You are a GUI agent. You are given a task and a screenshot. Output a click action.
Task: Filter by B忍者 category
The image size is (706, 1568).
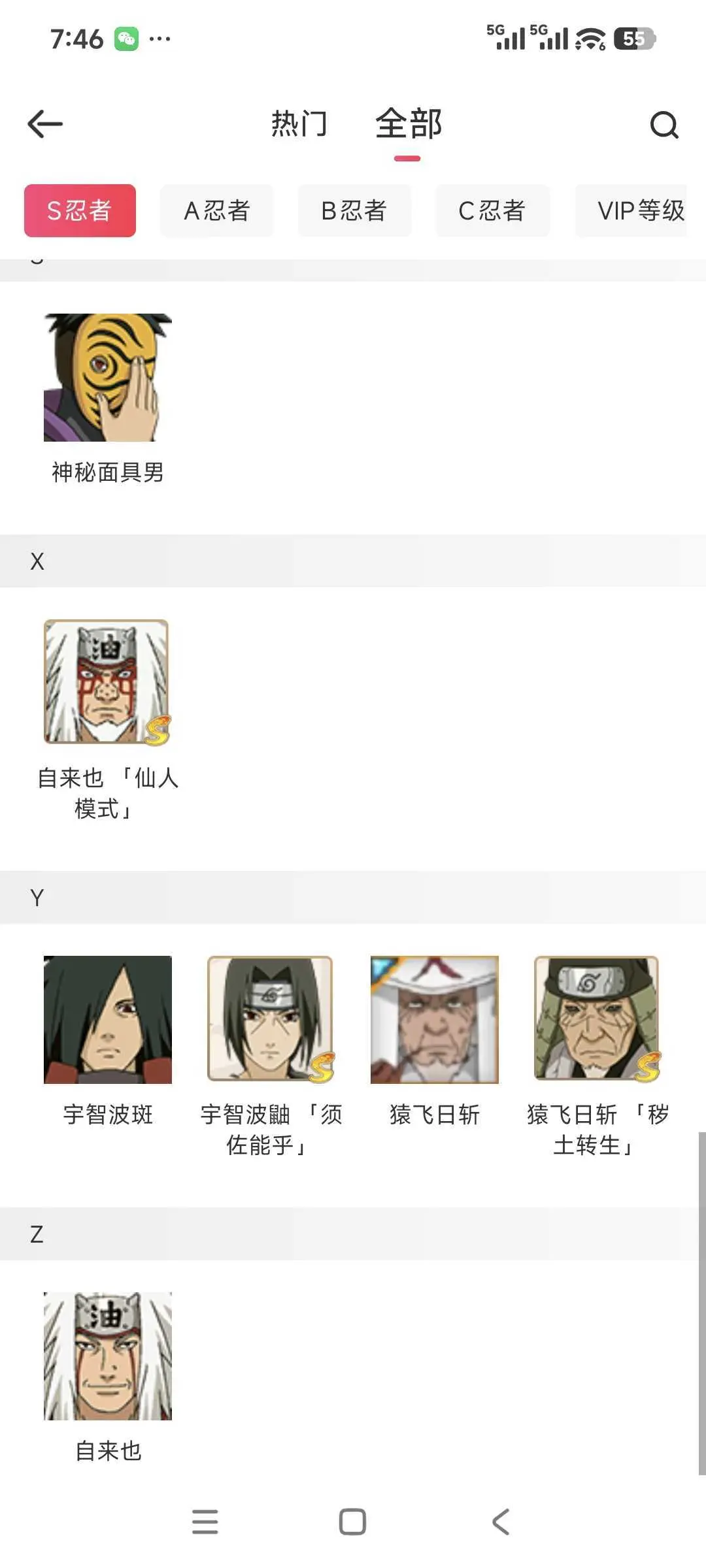tap(354, 210)
